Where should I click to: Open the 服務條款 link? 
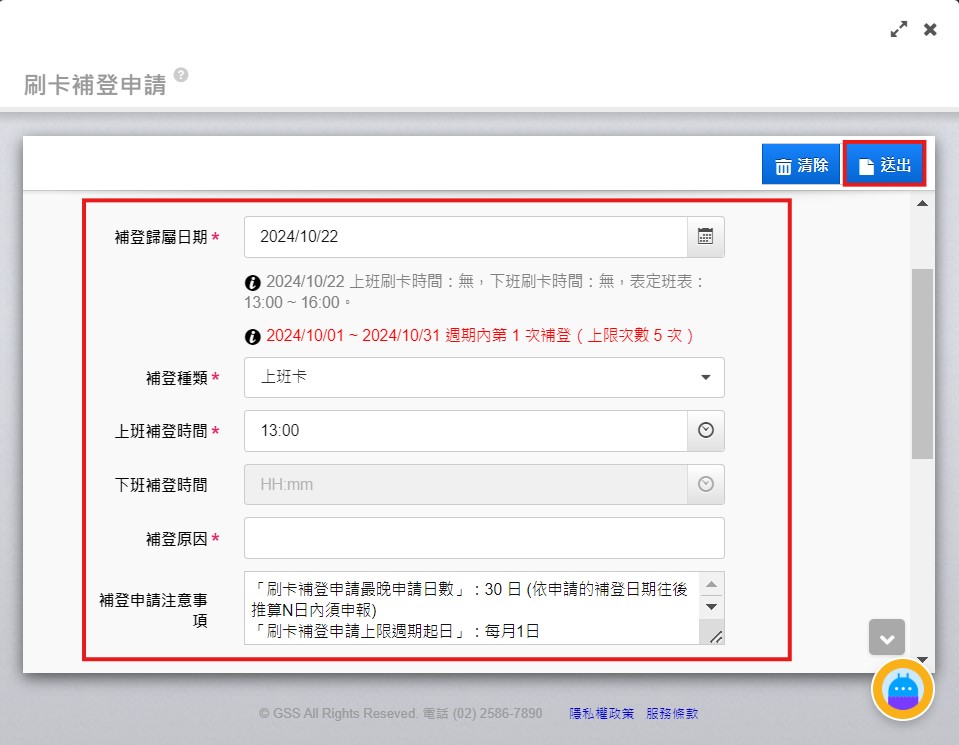[672, 714]
